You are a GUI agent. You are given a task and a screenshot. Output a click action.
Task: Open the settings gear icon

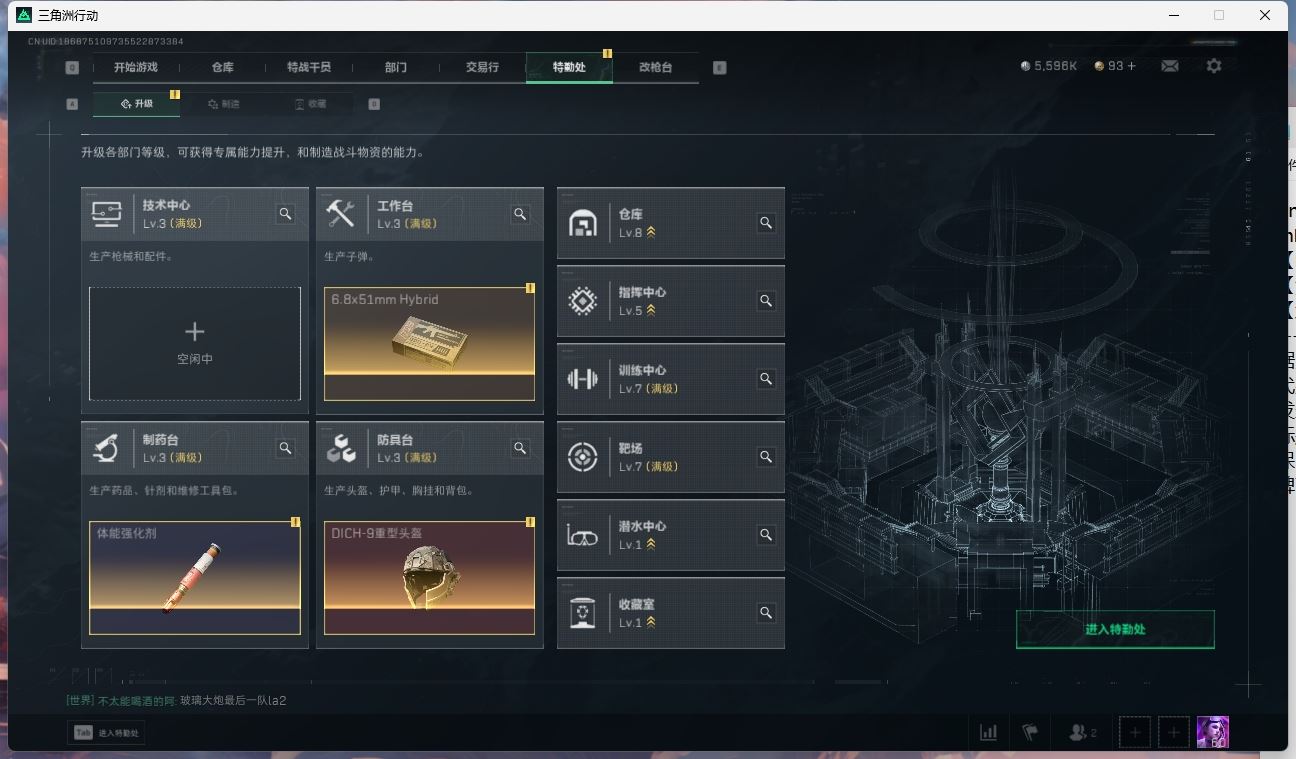[1213, 66]
